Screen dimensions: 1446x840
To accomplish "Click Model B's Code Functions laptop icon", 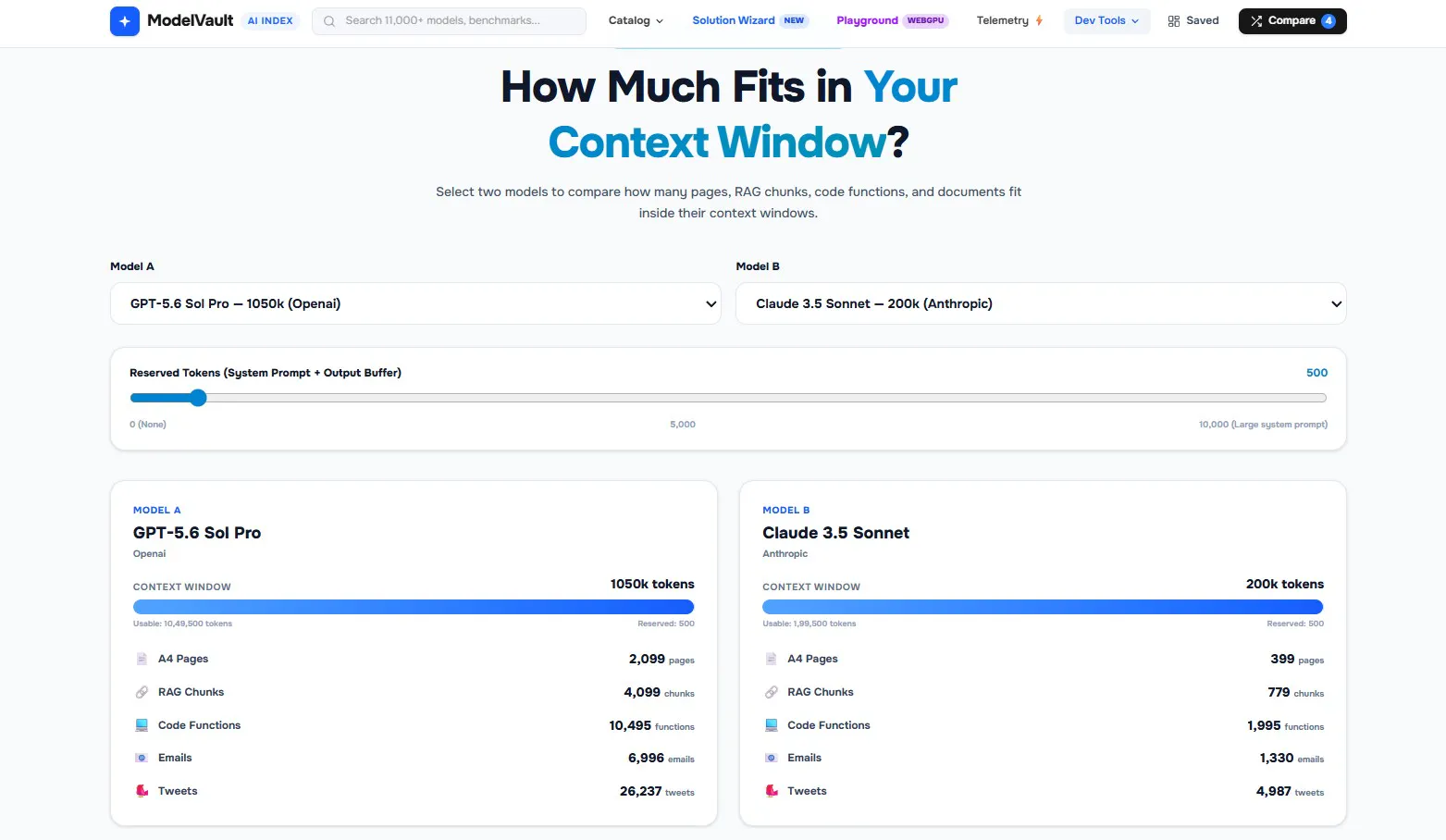I will (x=772, y=725).
